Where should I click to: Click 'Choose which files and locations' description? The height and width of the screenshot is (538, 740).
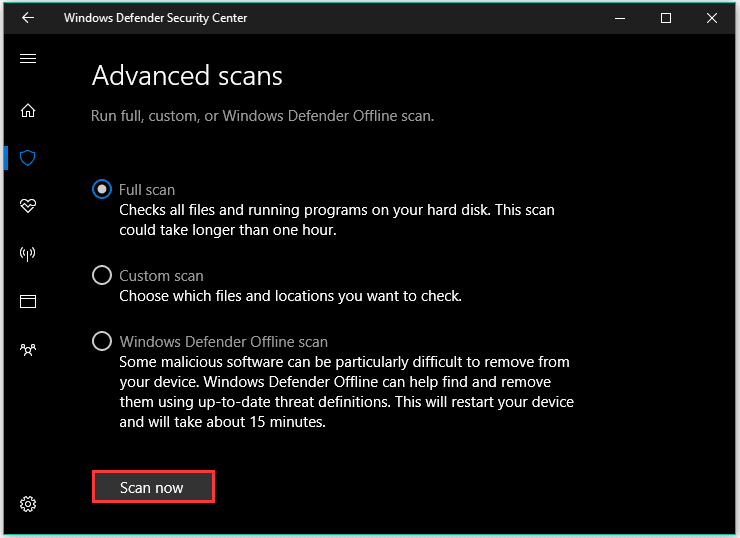(x=290, y=296)
